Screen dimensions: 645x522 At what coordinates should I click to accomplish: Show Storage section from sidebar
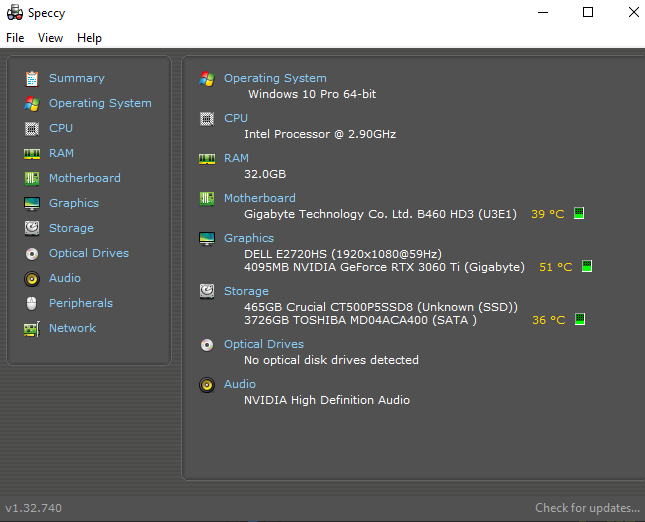coord(71,228)
